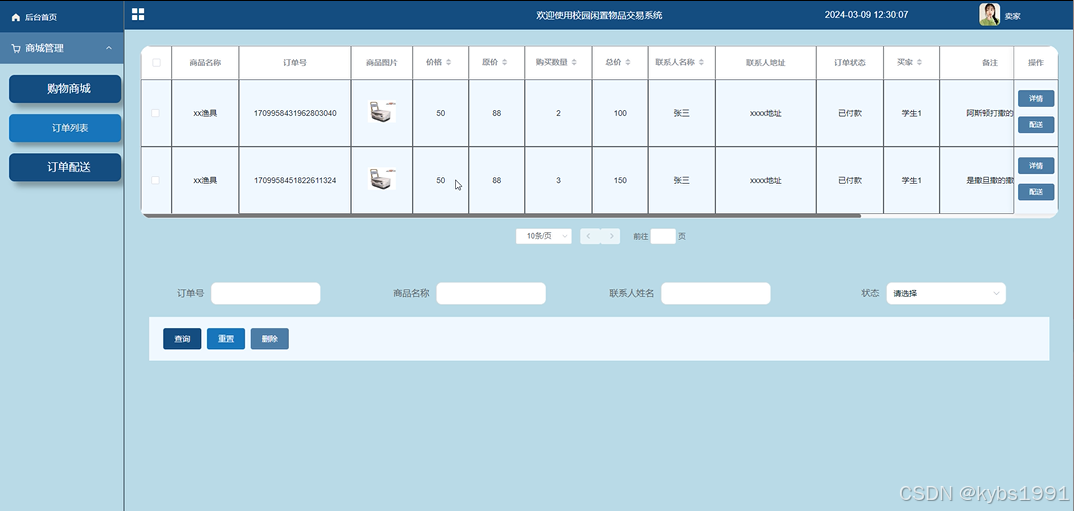Click the 查询 button
This screenshot has height=511, width=1074.
(182, 339)
